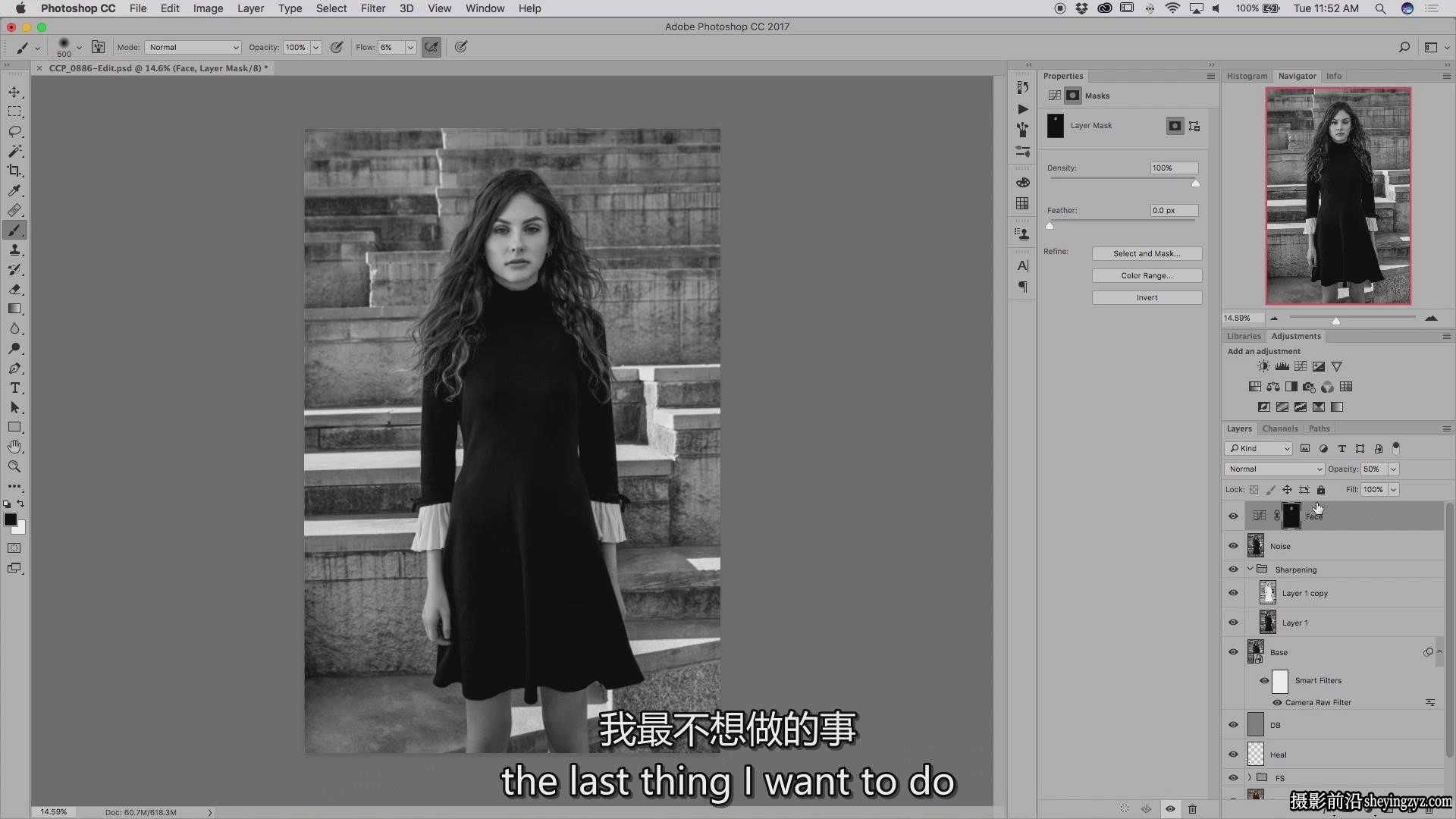Enable airbrush-style build-up effects

coord(431,47)
